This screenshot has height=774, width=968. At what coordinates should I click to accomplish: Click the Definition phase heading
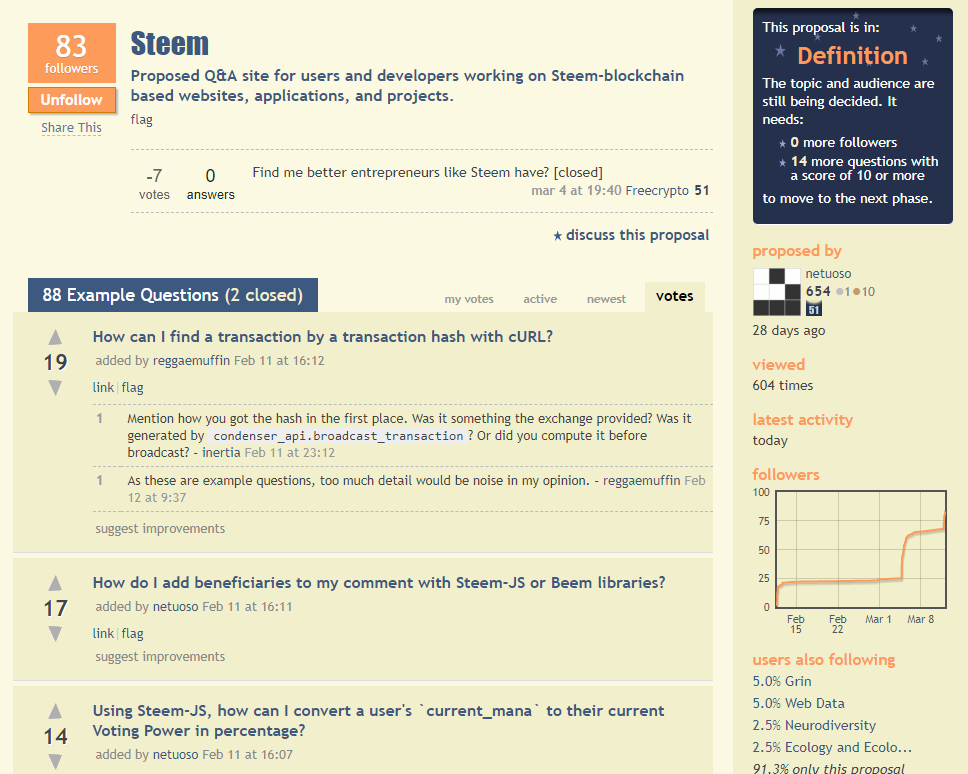click(852, 56)
